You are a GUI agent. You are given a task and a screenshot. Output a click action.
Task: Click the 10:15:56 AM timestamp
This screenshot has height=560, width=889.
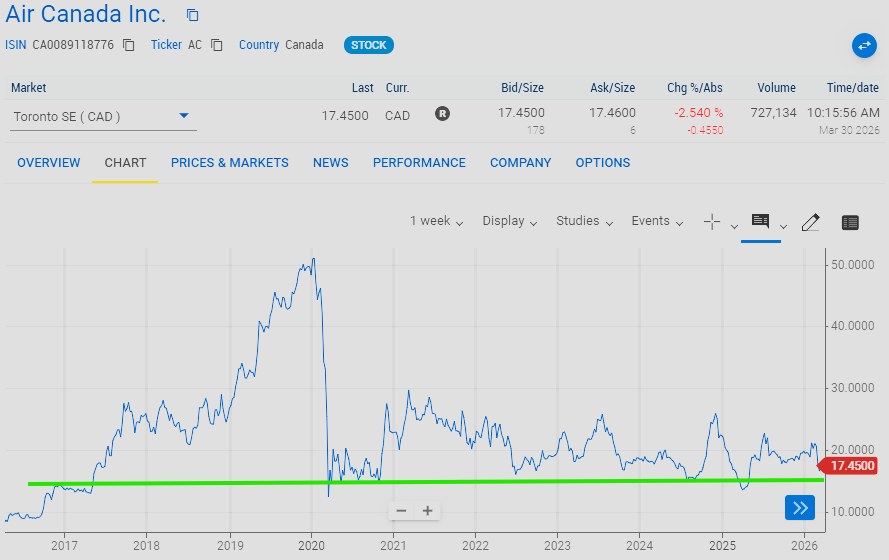point(843,113)
